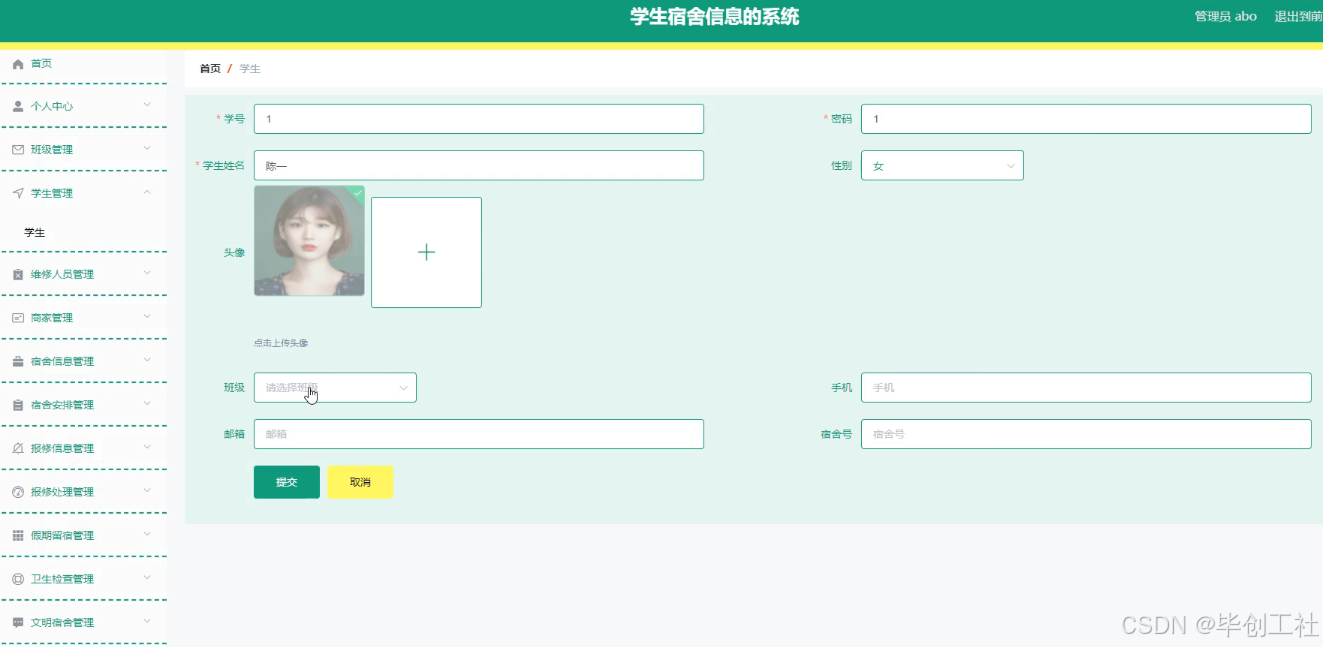
Task: Click 首页 in the breadcrumb navigation
Action: pyautogui.click(x=209, y=68)
